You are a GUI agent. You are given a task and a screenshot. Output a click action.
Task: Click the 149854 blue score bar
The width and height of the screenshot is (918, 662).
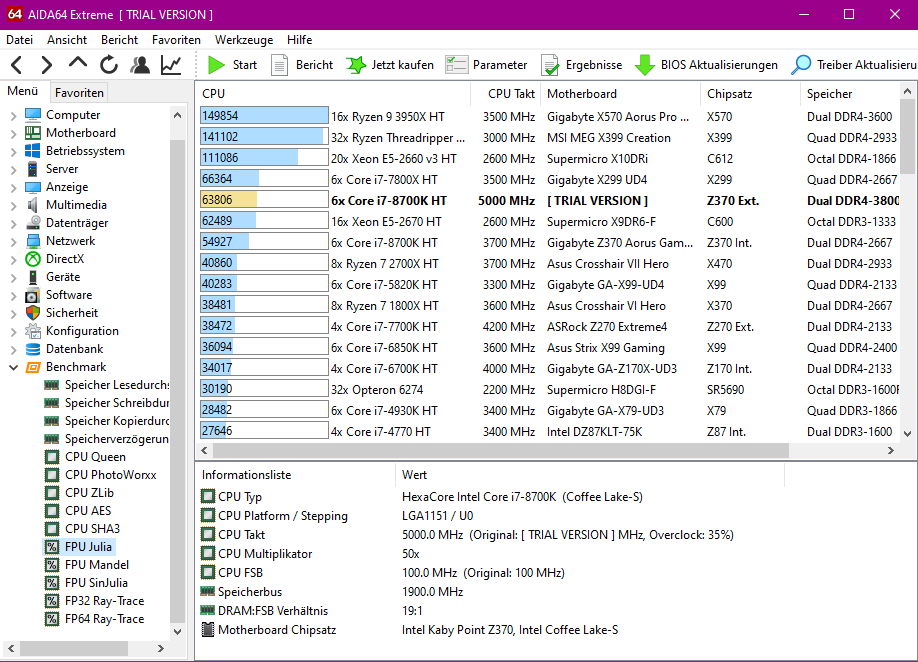pos(263,116)
